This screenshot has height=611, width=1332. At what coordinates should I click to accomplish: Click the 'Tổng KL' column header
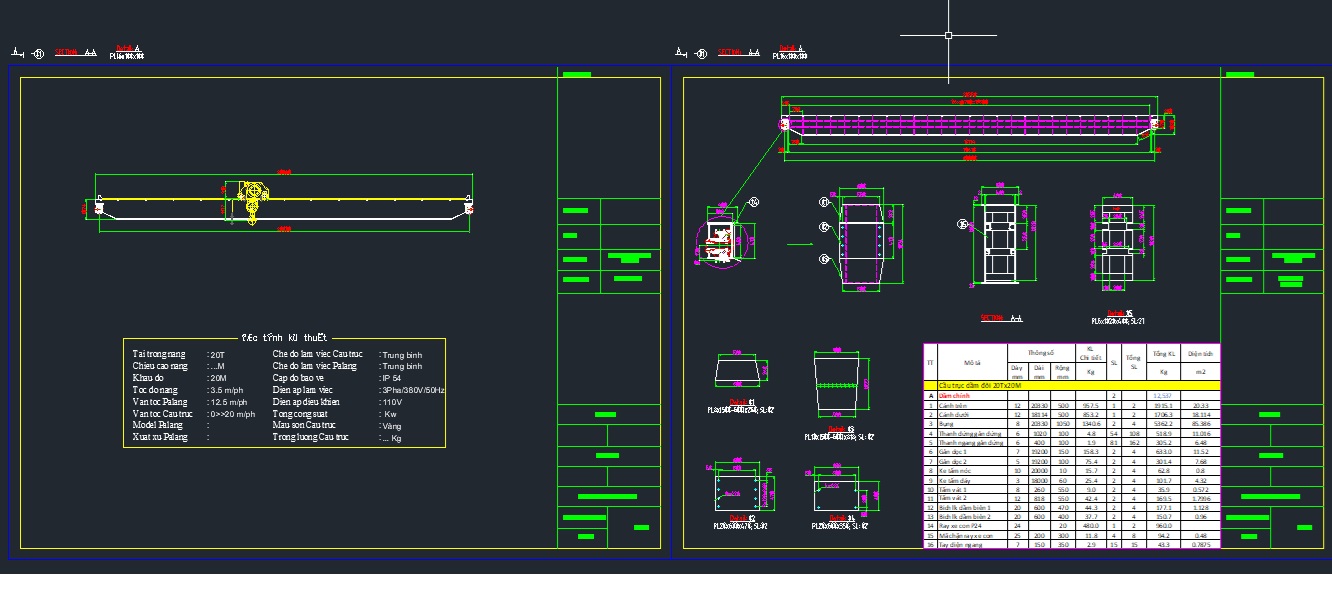[x=1164, y=355]
